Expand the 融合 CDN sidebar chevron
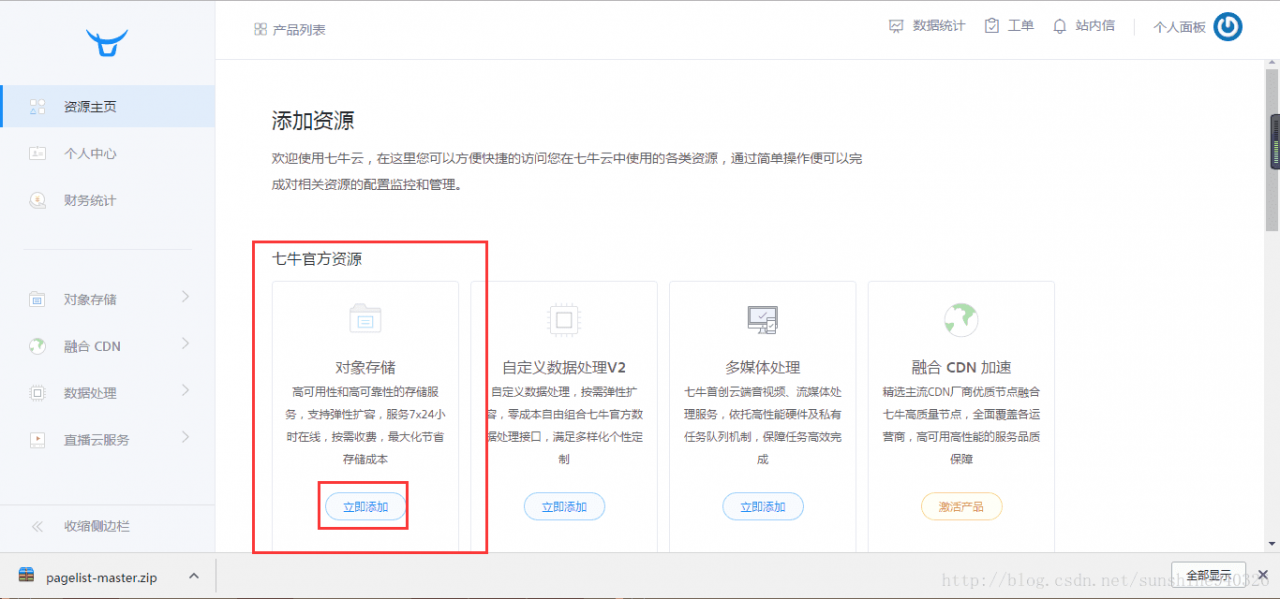This screenshot has width=1280, height=599. (186, 344)
